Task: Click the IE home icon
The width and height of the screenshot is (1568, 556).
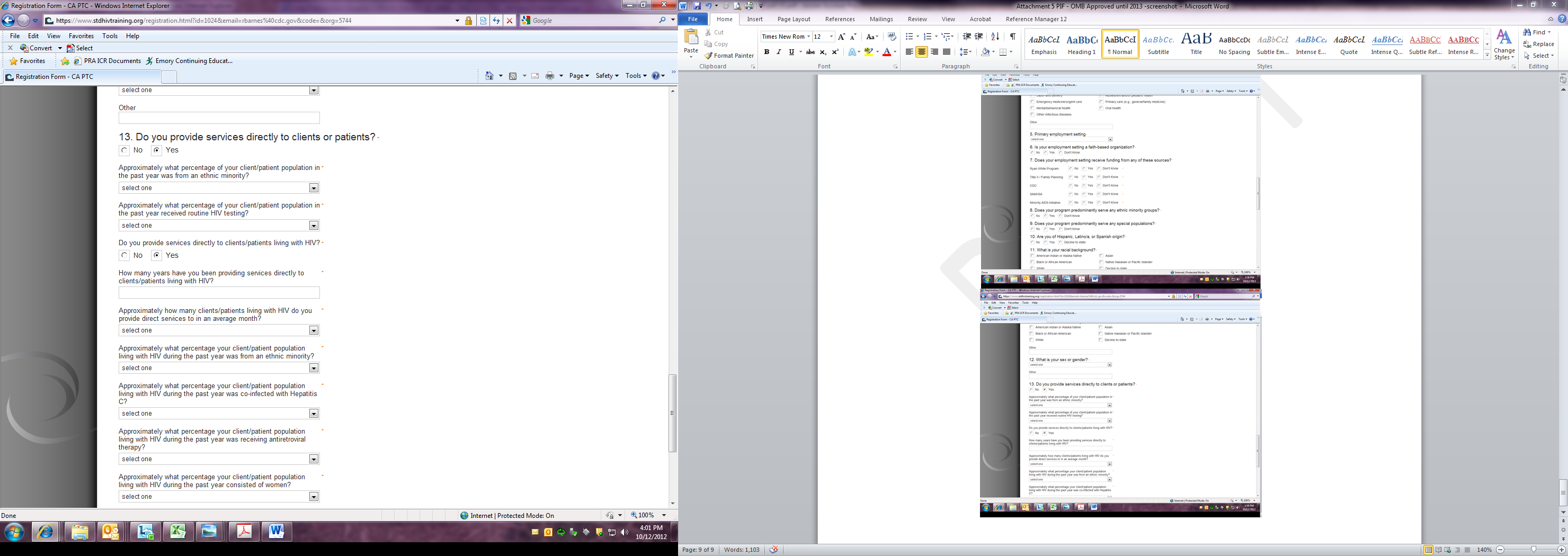Action: point(489,76)
